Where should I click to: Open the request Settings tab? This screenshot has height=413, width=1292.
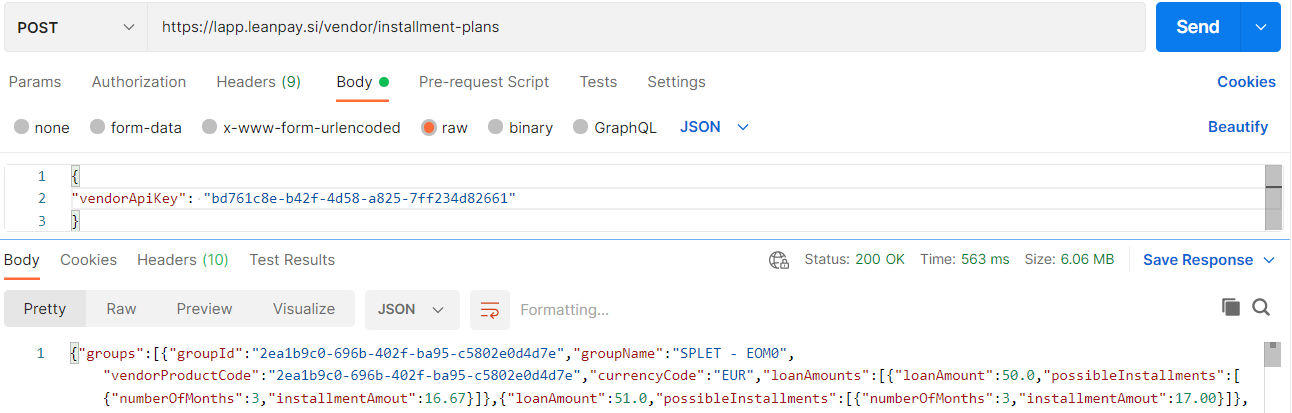(x=676, y=82)
